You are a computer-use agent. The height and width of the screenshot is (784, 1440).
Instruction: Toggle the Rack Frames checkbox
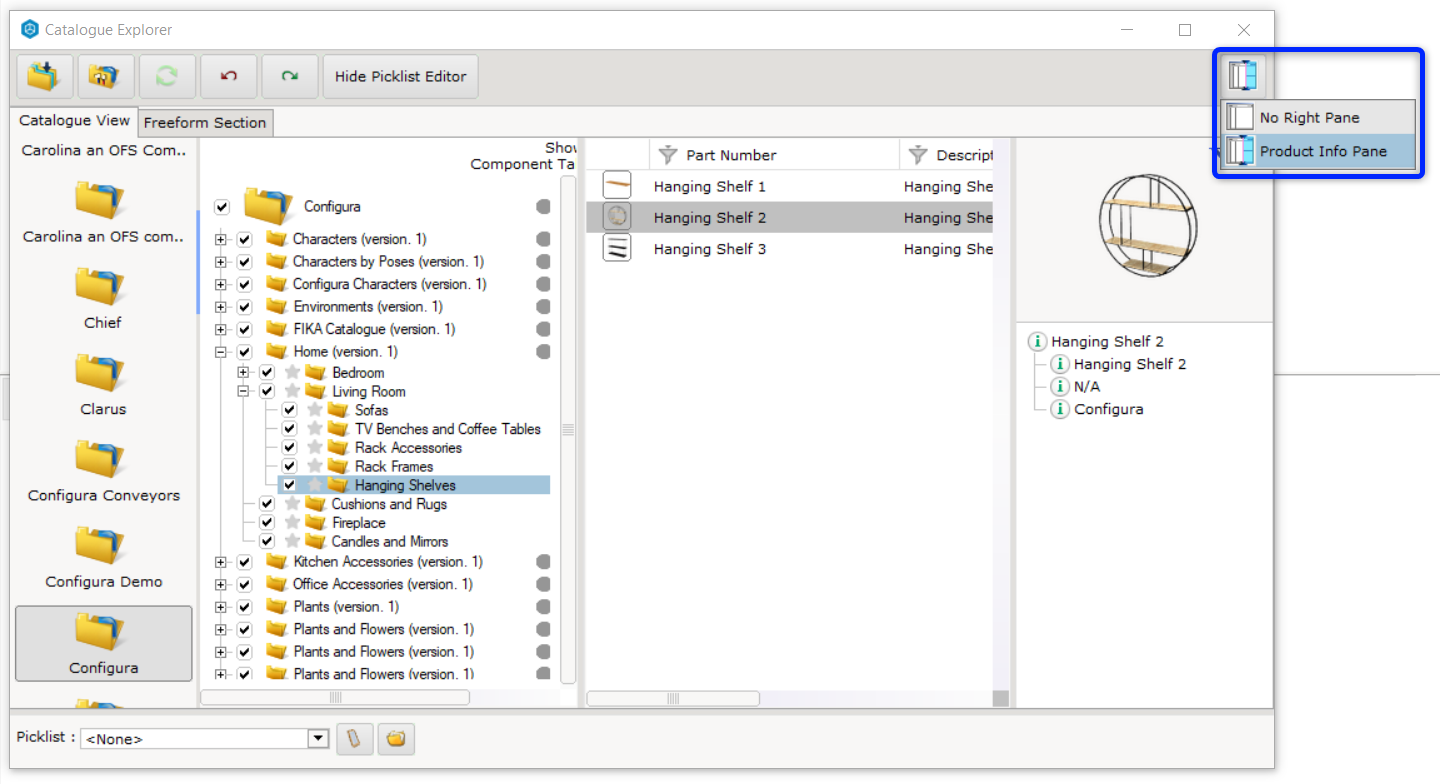coord(289,467)
